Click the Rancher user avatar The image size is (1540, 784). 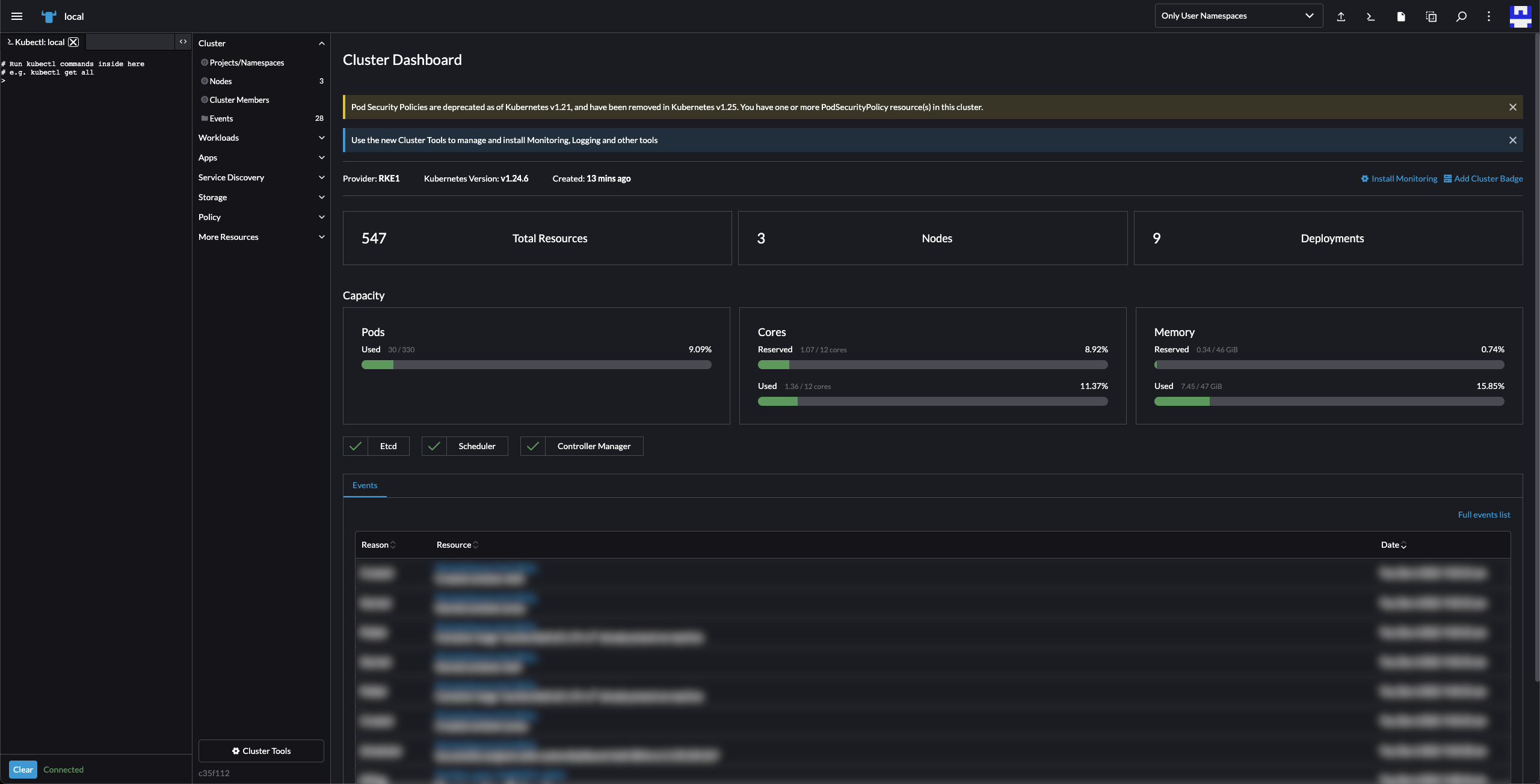pyautogui.click(x=1521, y=16)
